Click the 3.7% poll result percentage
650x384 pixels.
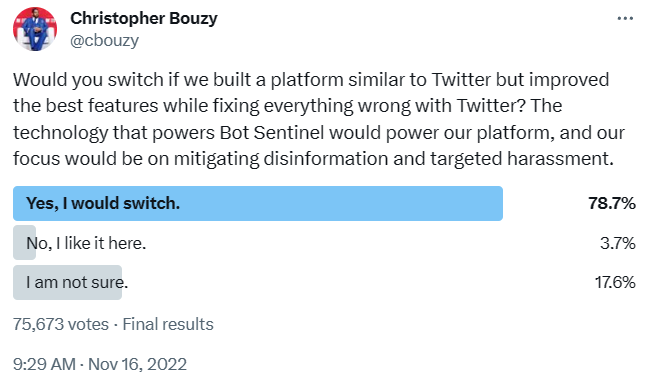point(618,243)
